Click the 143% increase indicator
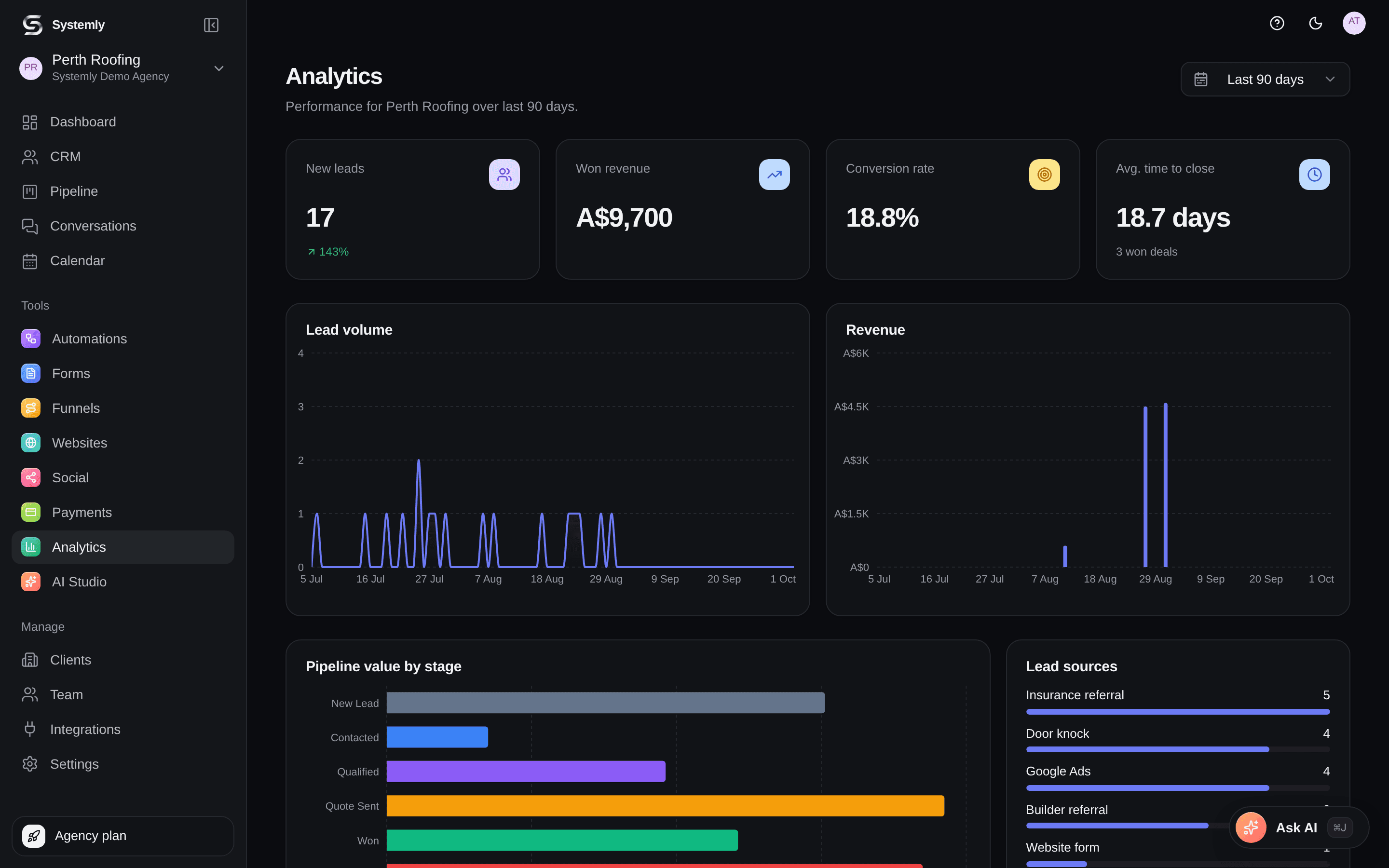The image size is (1389, 868). point(328,251)
